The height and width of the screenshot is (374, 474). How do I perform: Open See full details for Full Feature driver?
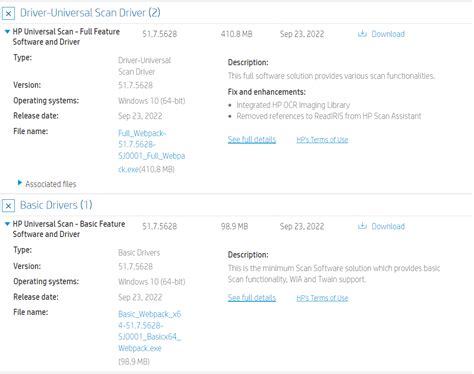pyautogui.click(x=252, y=139)
